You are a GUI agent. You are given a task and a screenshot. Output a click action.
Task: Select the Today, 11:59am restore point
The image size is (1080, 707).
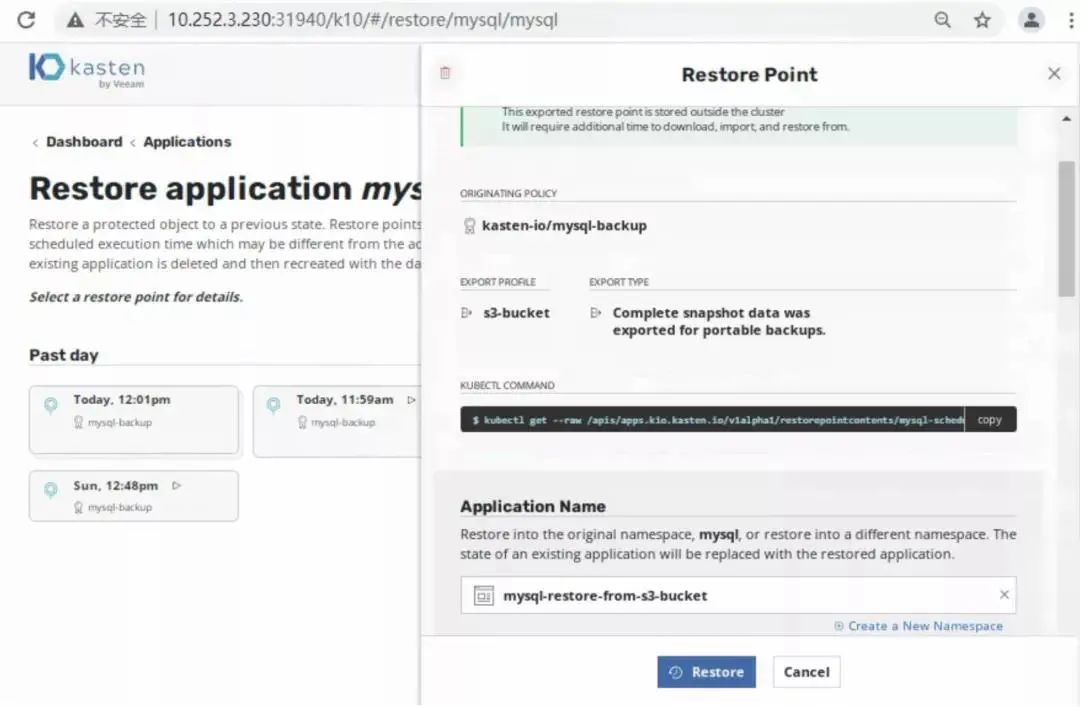click(337, 420)
